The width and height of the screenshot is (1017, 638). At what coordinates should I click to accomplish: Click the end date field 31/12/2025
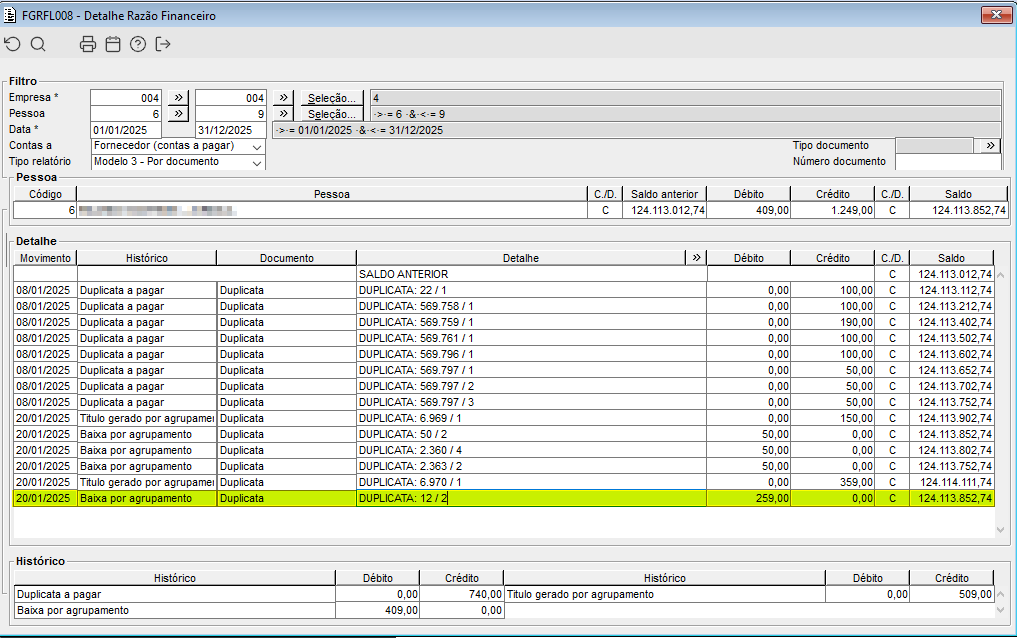(x=231, y=130)
